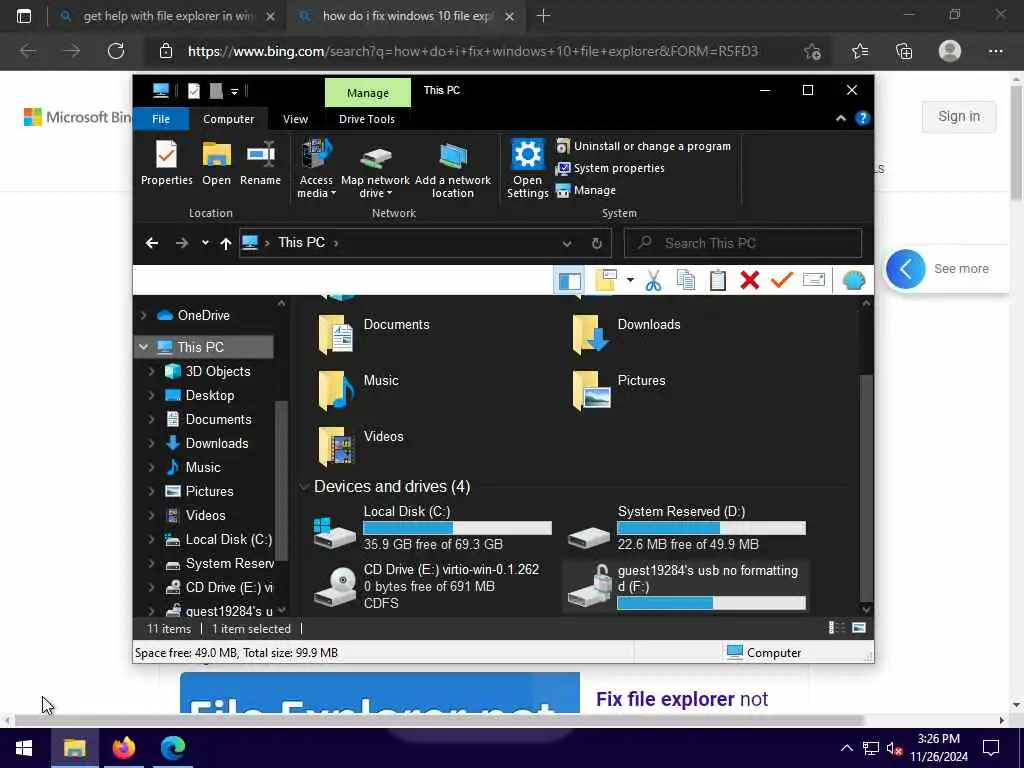The width and height of the screenshot is (1024, 768).
Task: Open the address bar history dropdown
Action: pyautogui.click(x=566, y=244)
